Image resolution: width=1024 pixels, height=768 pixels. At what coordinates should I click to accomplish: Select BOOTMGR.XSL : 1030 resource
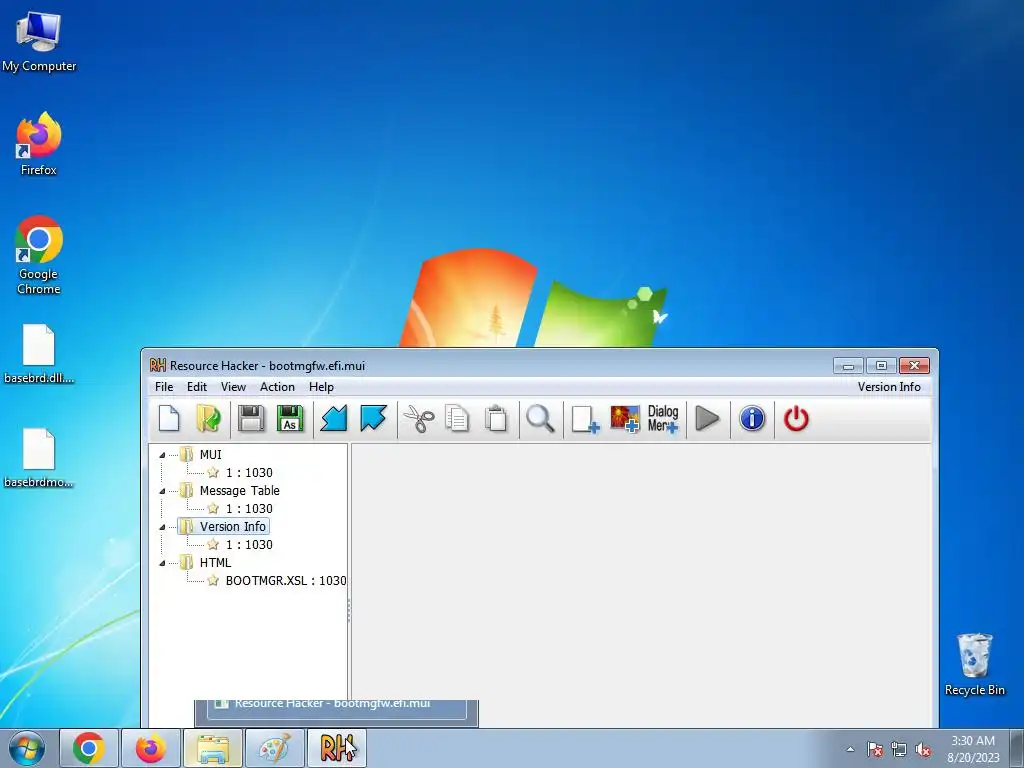(285, 580)
